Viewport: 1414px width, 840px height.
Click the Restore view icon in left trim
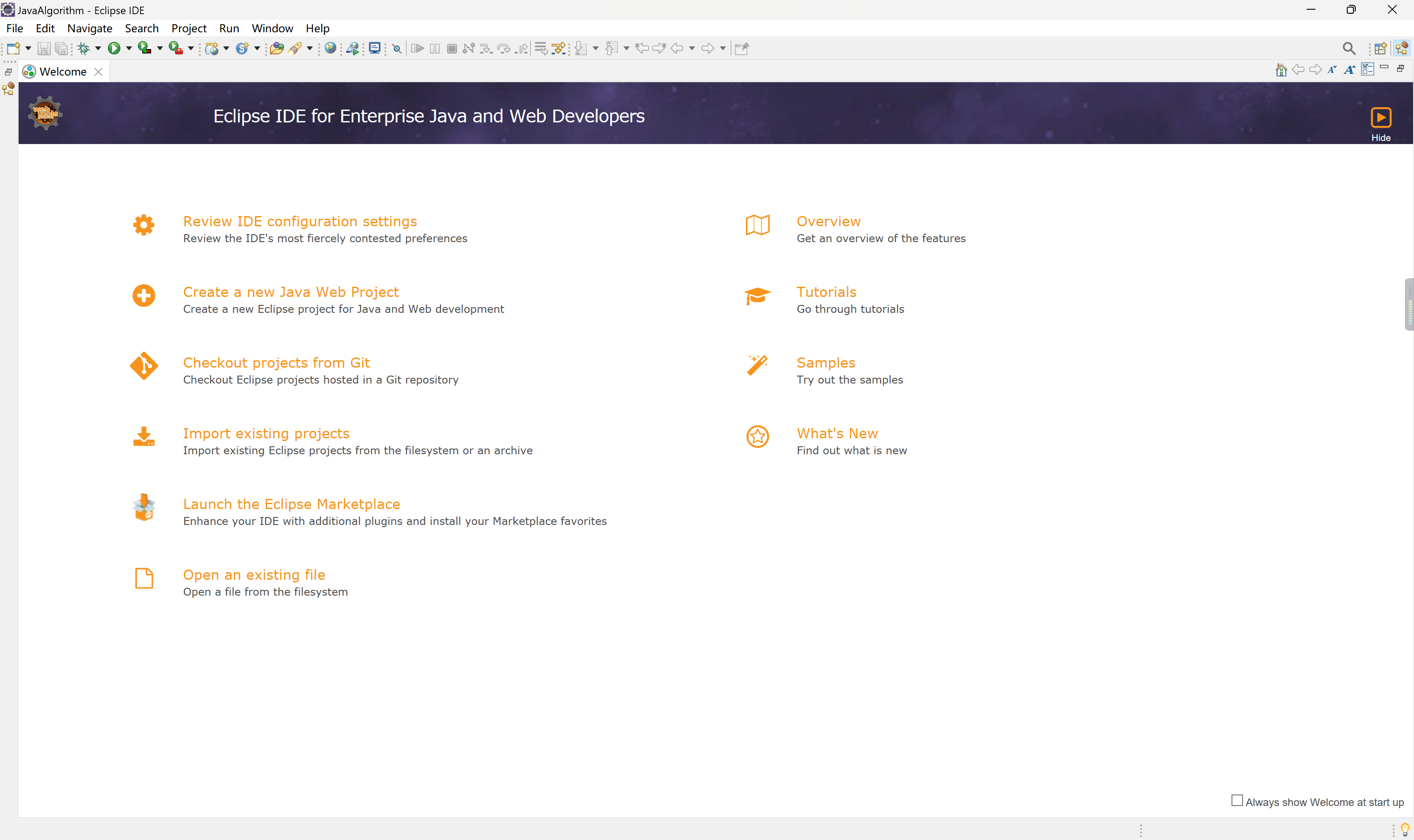8,72
